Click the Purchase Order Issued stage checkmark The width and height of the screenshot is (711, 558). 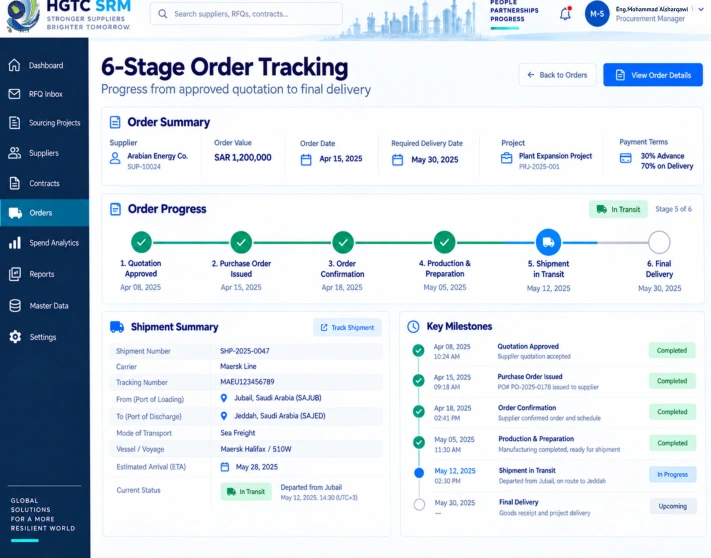tap(241, 242)
